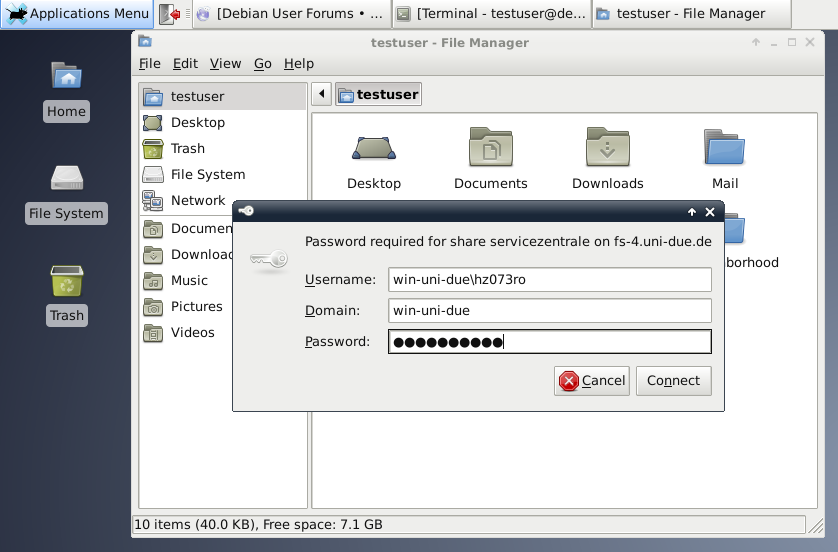Click the path bar back arrow
This screenshot has height=552, width=838.
(x=321, y=95)
